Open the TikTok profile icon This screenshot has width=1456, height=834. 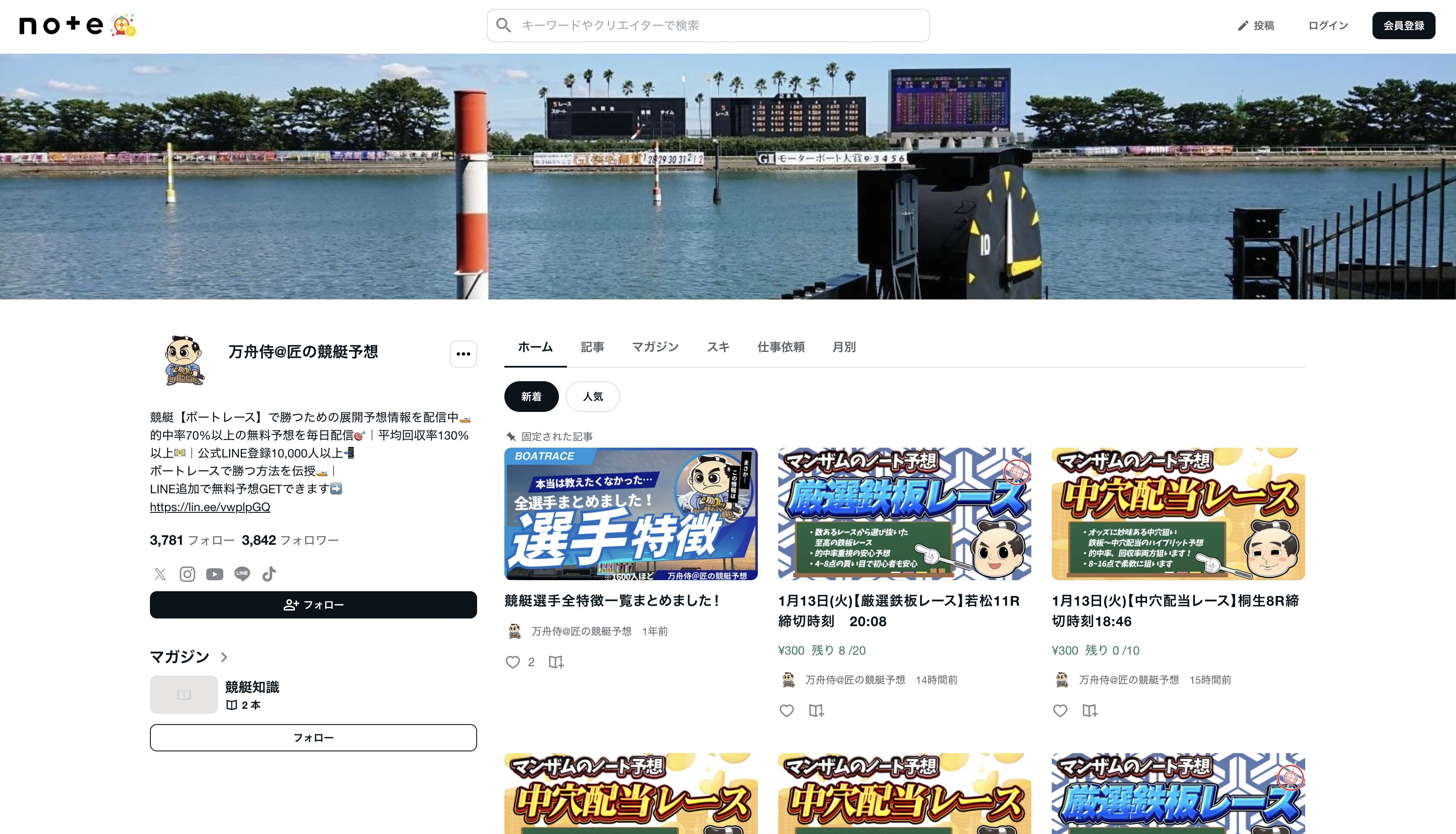(x=269, y=574)
